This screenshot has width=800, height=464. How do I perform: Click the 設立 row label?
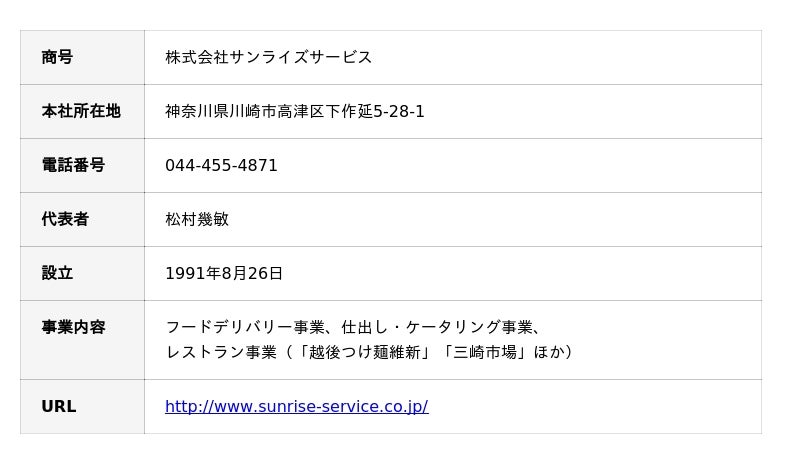pyautogui.click(x=57, y=273)
